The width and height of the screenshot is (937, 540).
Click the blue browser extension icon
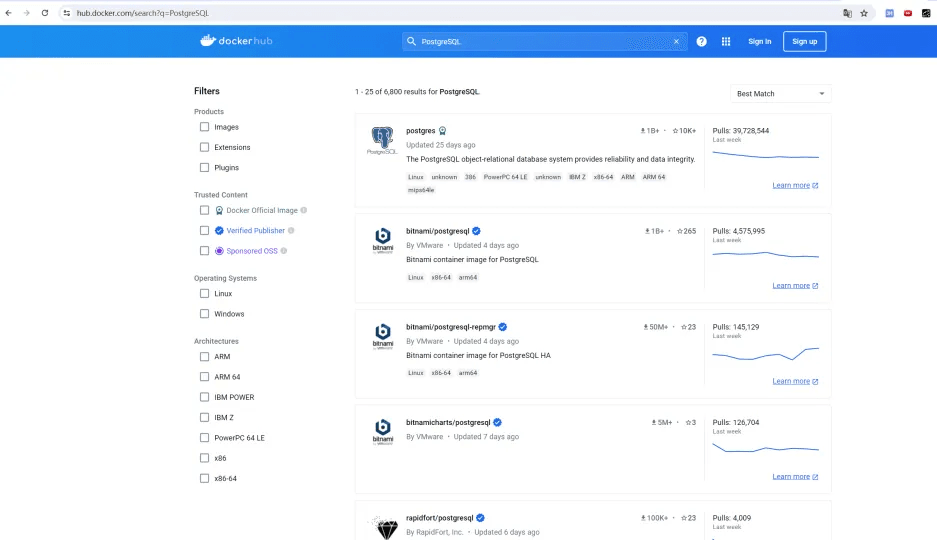pos(889,13)
